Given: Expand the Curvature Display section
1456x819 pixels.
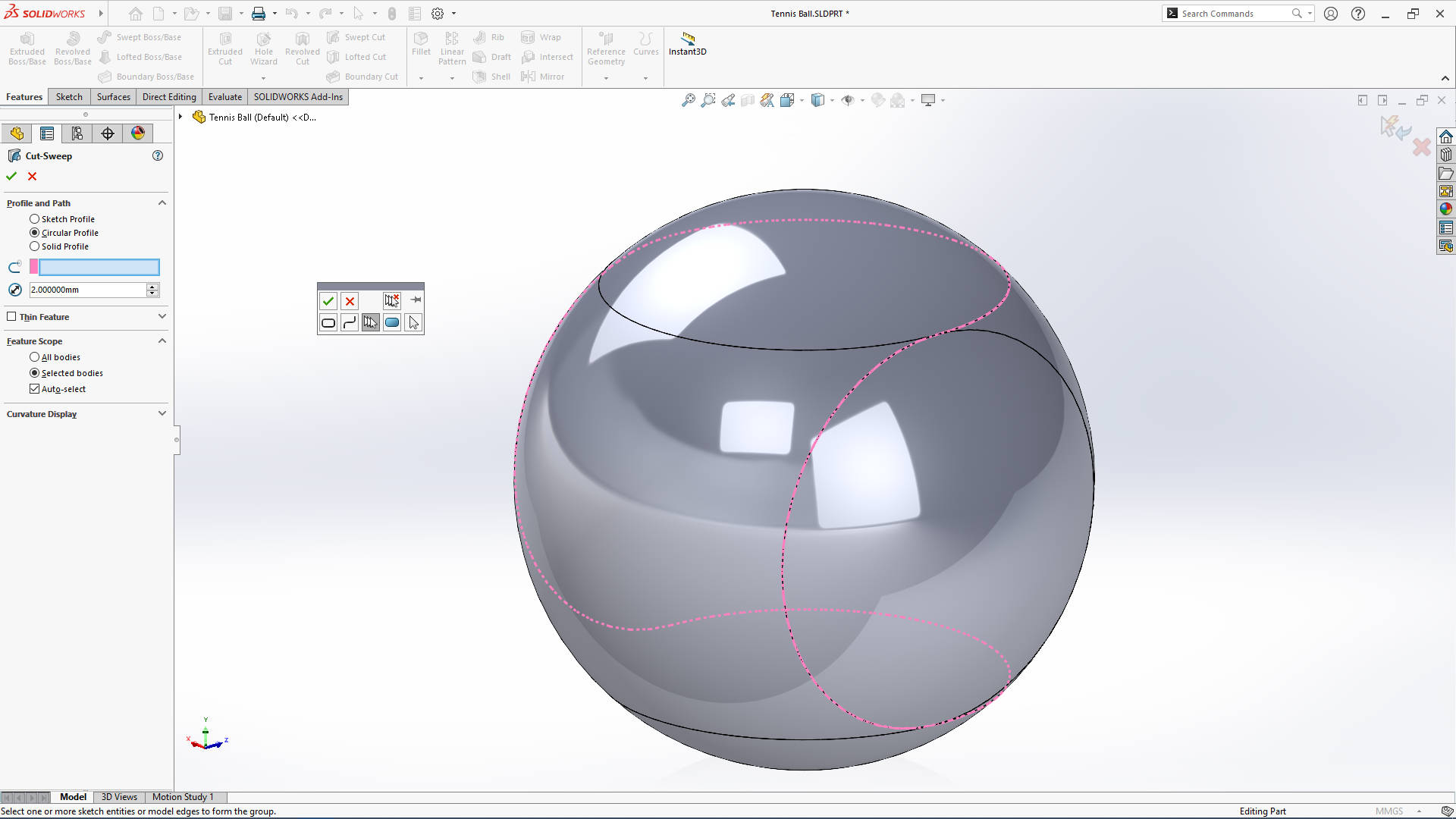Looking at the screenshot, I should coord(162,413).
